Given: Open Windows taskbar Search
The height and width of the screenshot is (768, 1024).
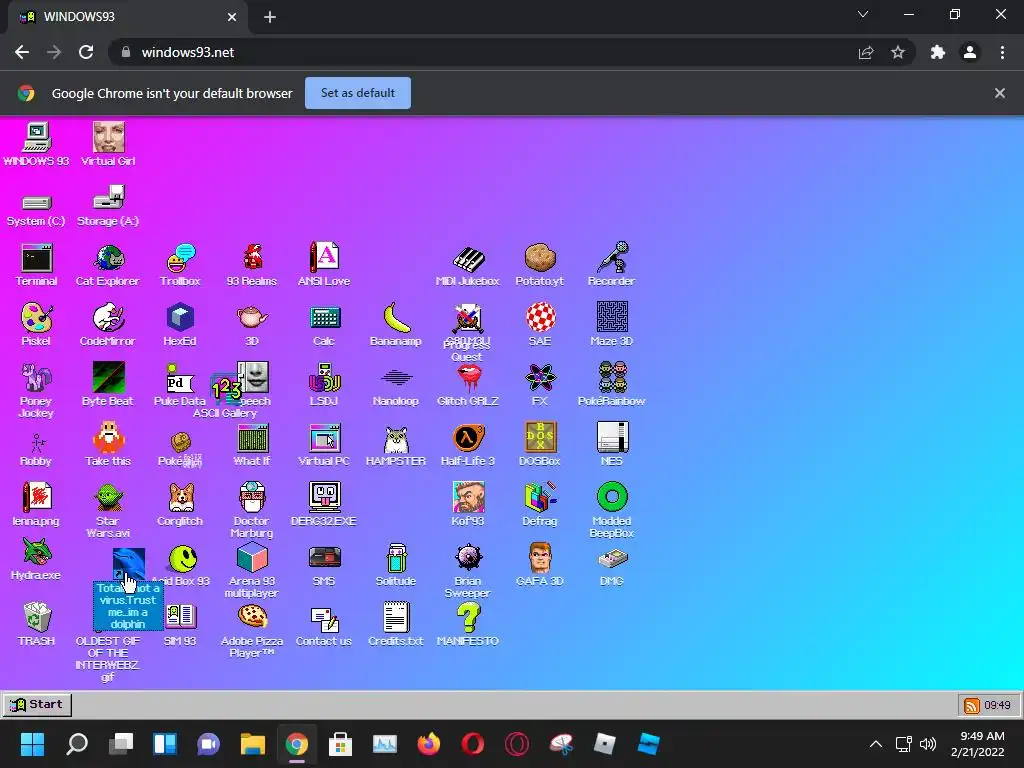Looking at the screenshot, I should pyautogui.click(x=77, y=744).
